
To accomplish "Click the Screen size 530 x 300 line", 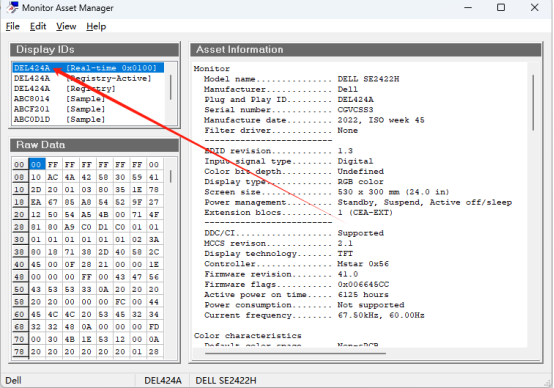I will (326, 192).
